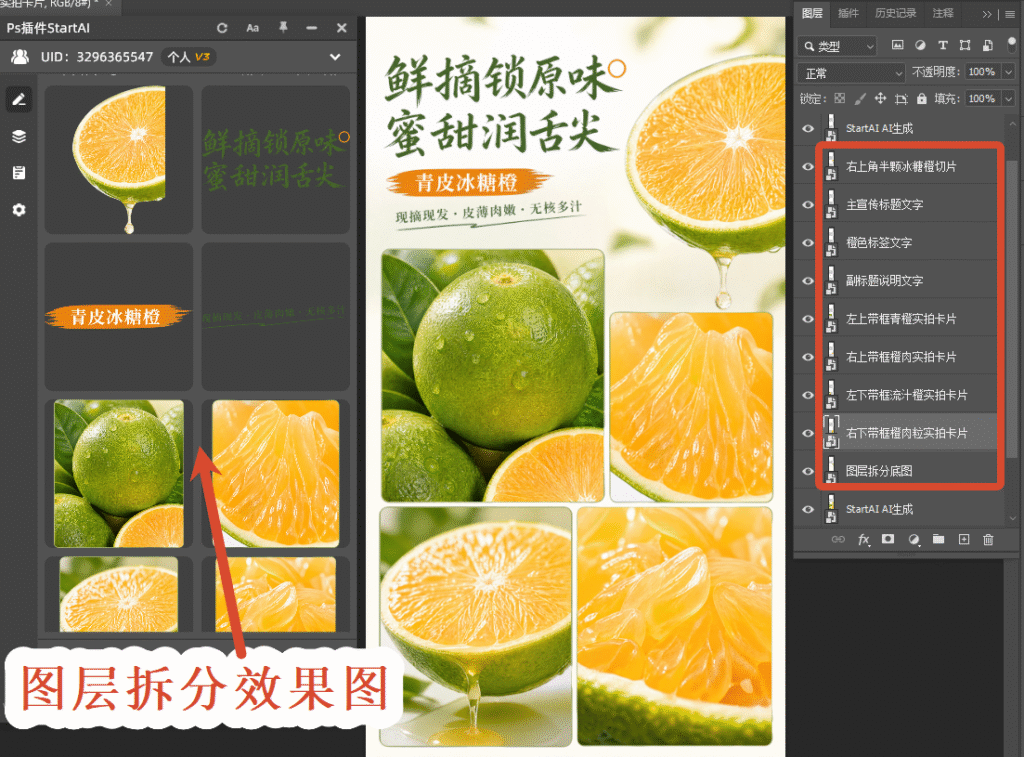The height and width of the screenshot is (757, 1024).
Task: Open the 正常 blend mode dropdown
Action: pyautogui.click(x=851, y=72)
